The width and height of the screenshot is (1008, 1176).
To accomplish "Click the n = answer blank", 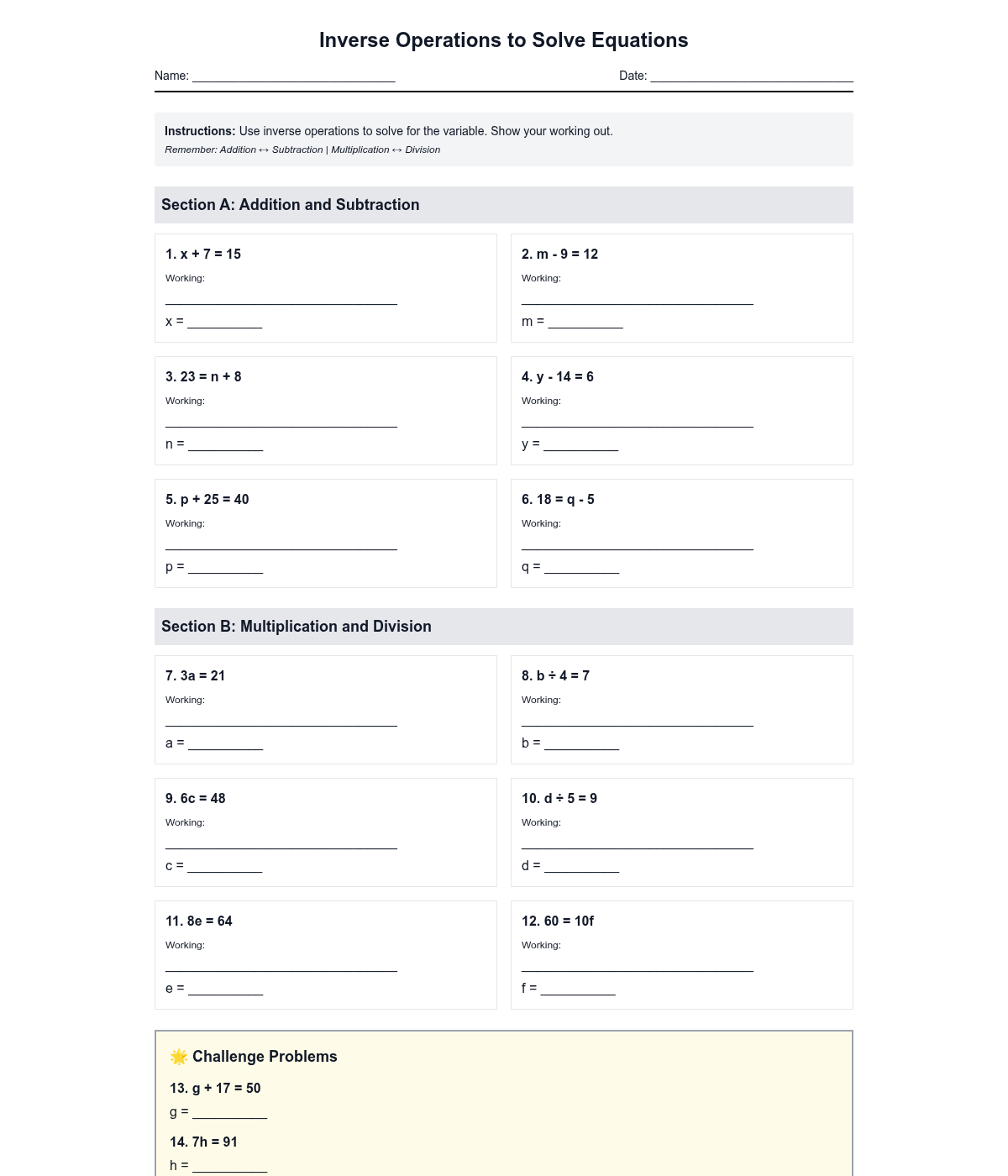I will (x=225, y=444).
